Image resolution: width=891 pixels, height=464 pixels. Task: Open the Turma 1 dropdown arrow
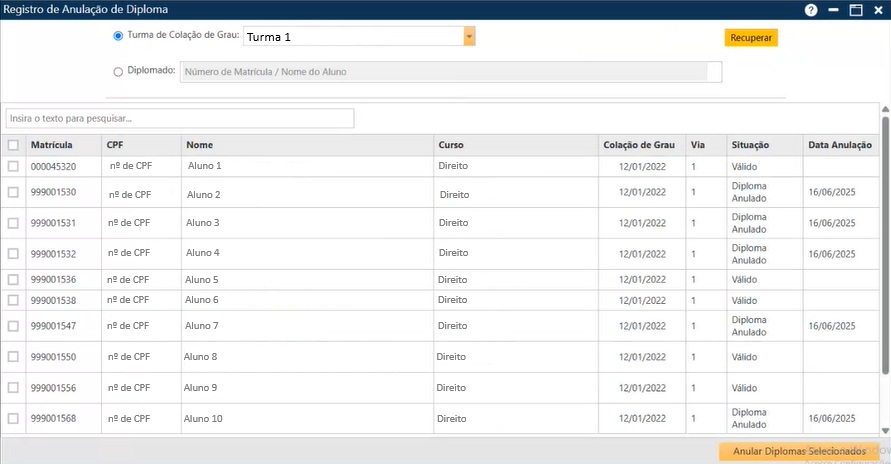[469, 37]
